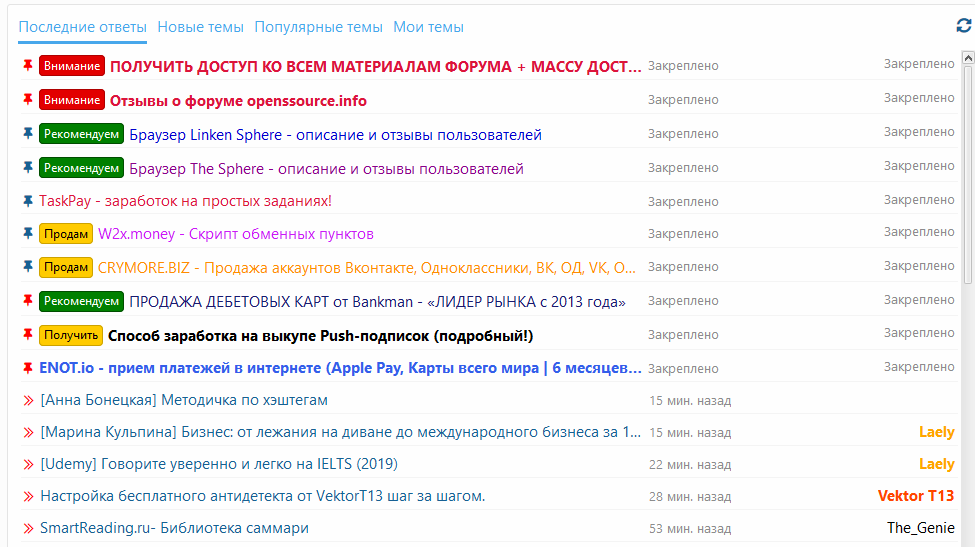975x547 pixels.
Task: Click the pin icon beside Браузер The Sphere
Action: click(x=28, y=167)
